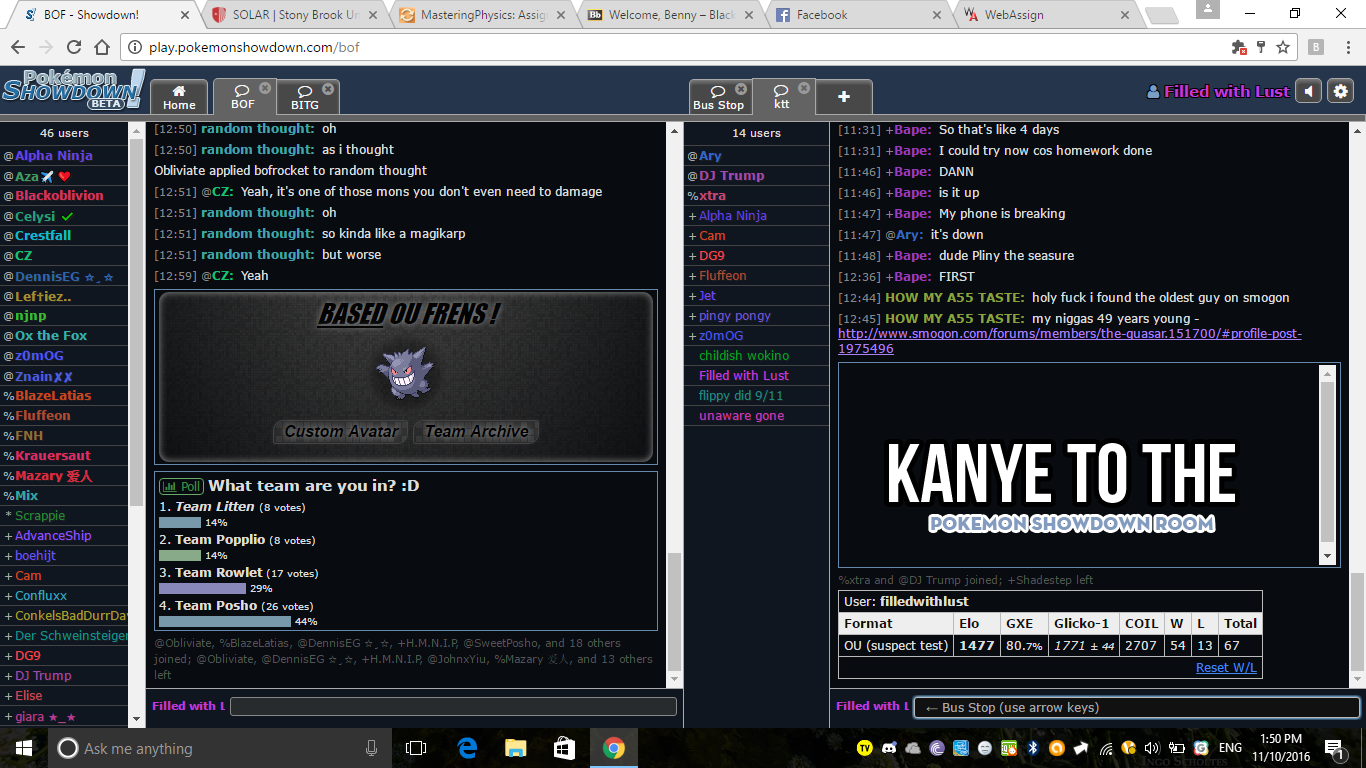
Task: Open system volume tray icon
Action: pyautogui.click(x=1153, y=748)
